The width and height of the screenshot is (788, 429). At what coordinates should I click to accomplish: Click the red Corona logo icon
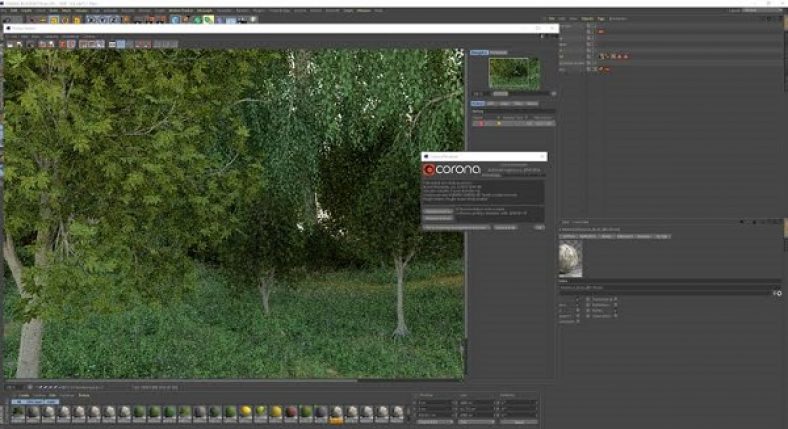[429, 170]
